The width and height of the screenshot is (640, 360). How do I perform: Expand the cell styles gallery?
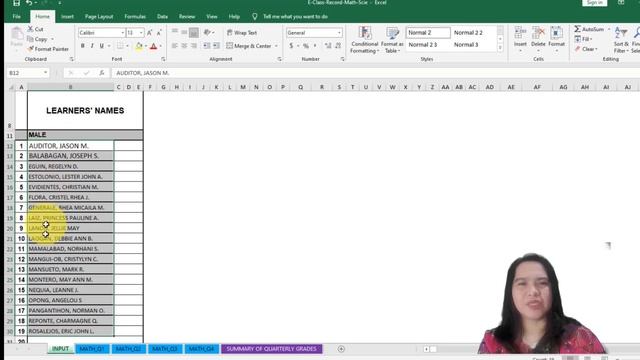pyautogui.click(x=500, y=48)
